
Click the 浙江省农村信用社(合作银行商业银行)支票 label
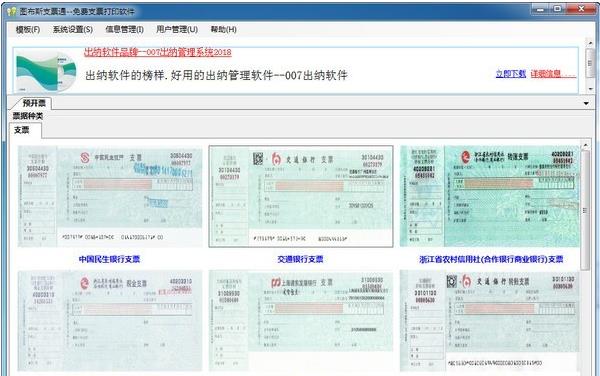(491, 259)
